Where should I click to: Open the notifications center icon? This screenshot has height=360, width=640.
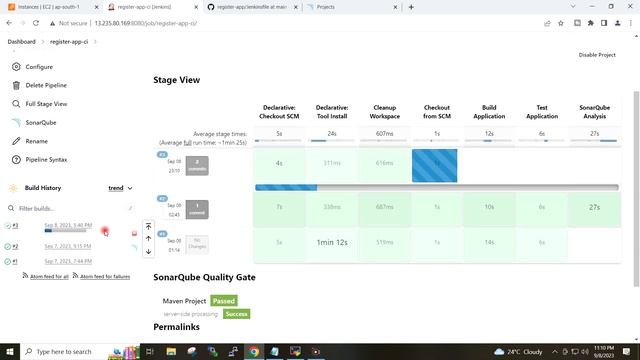pyautogui.click(x=627, y=351)
